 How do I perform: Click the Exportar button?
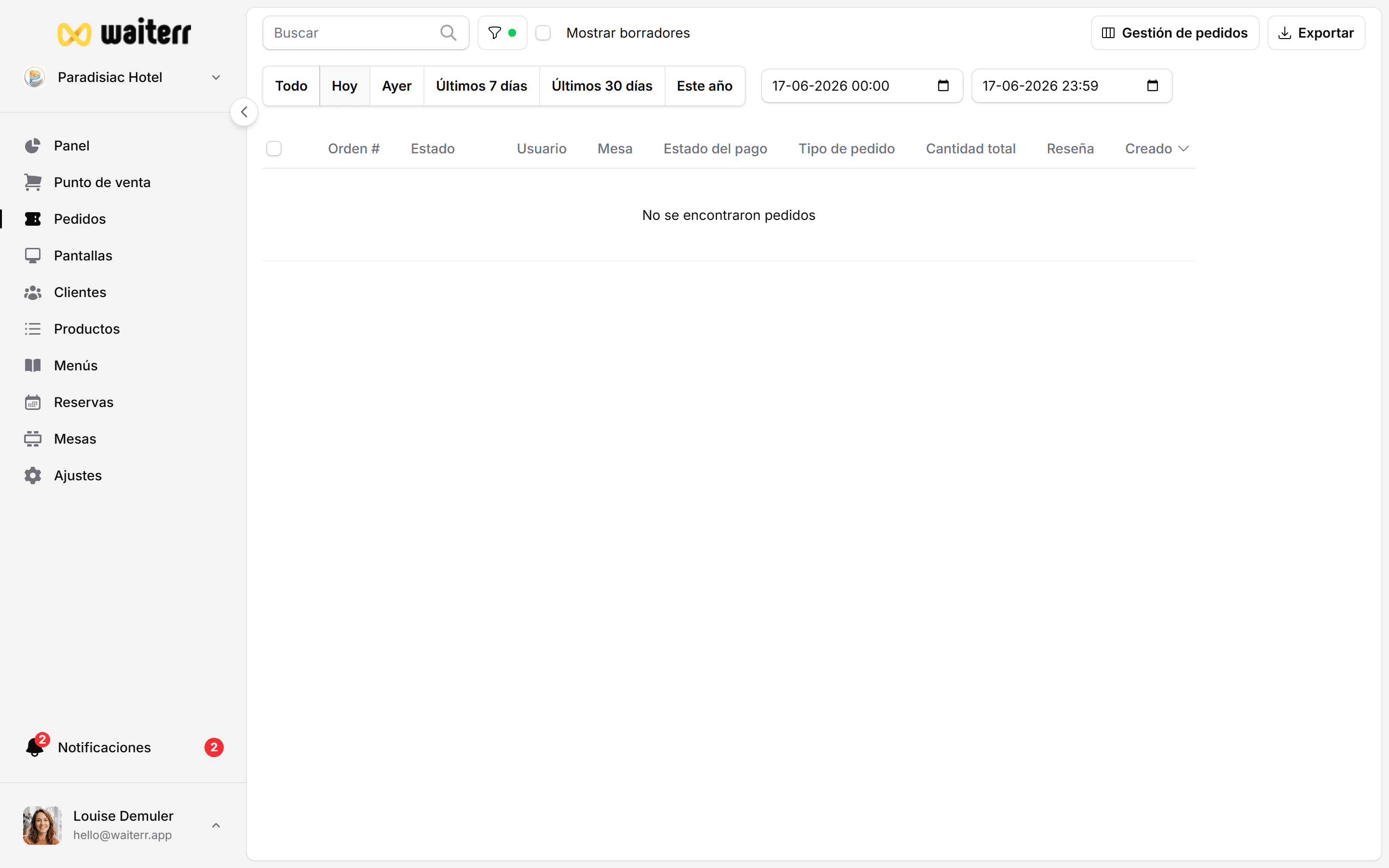[x=1316, y=33]
